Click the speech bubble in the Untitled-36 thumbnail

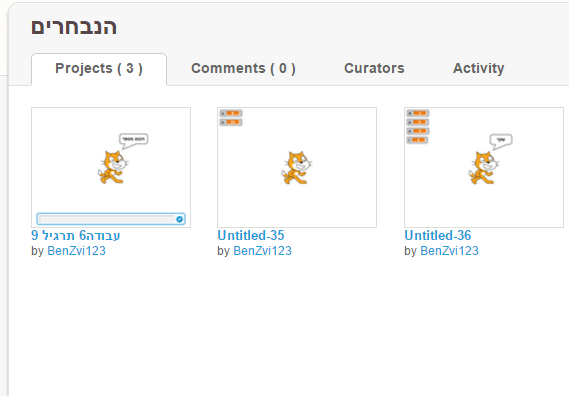501,142
